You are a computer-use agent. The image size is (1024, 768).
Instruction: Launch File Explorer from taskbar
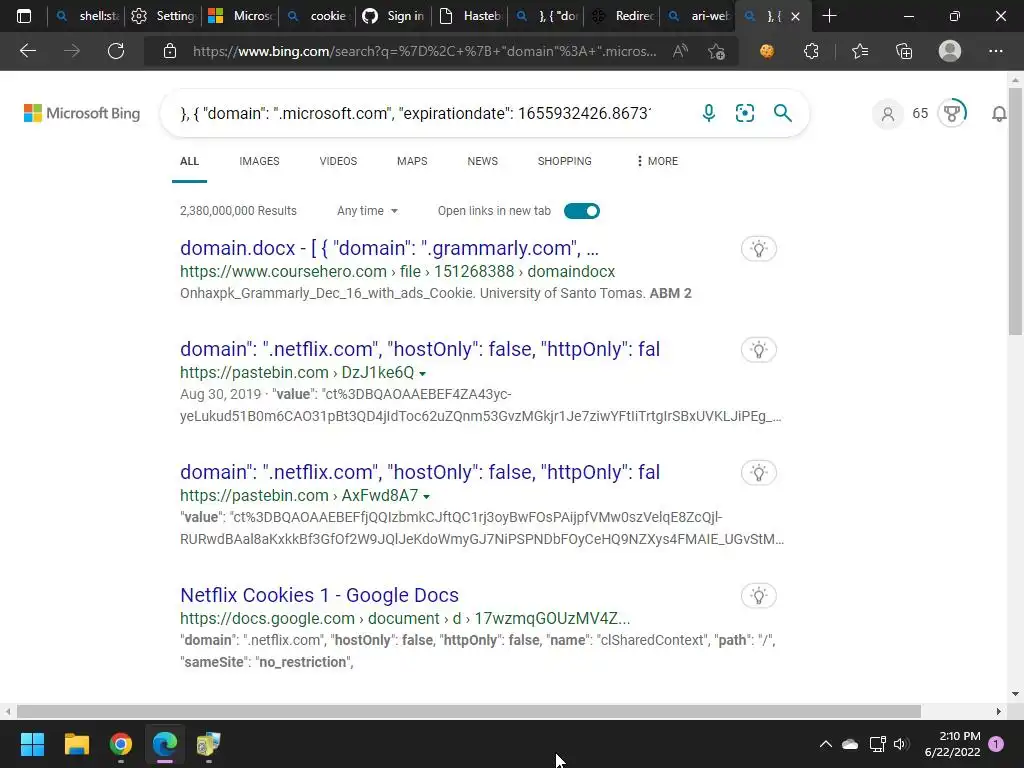click(76, 744)
